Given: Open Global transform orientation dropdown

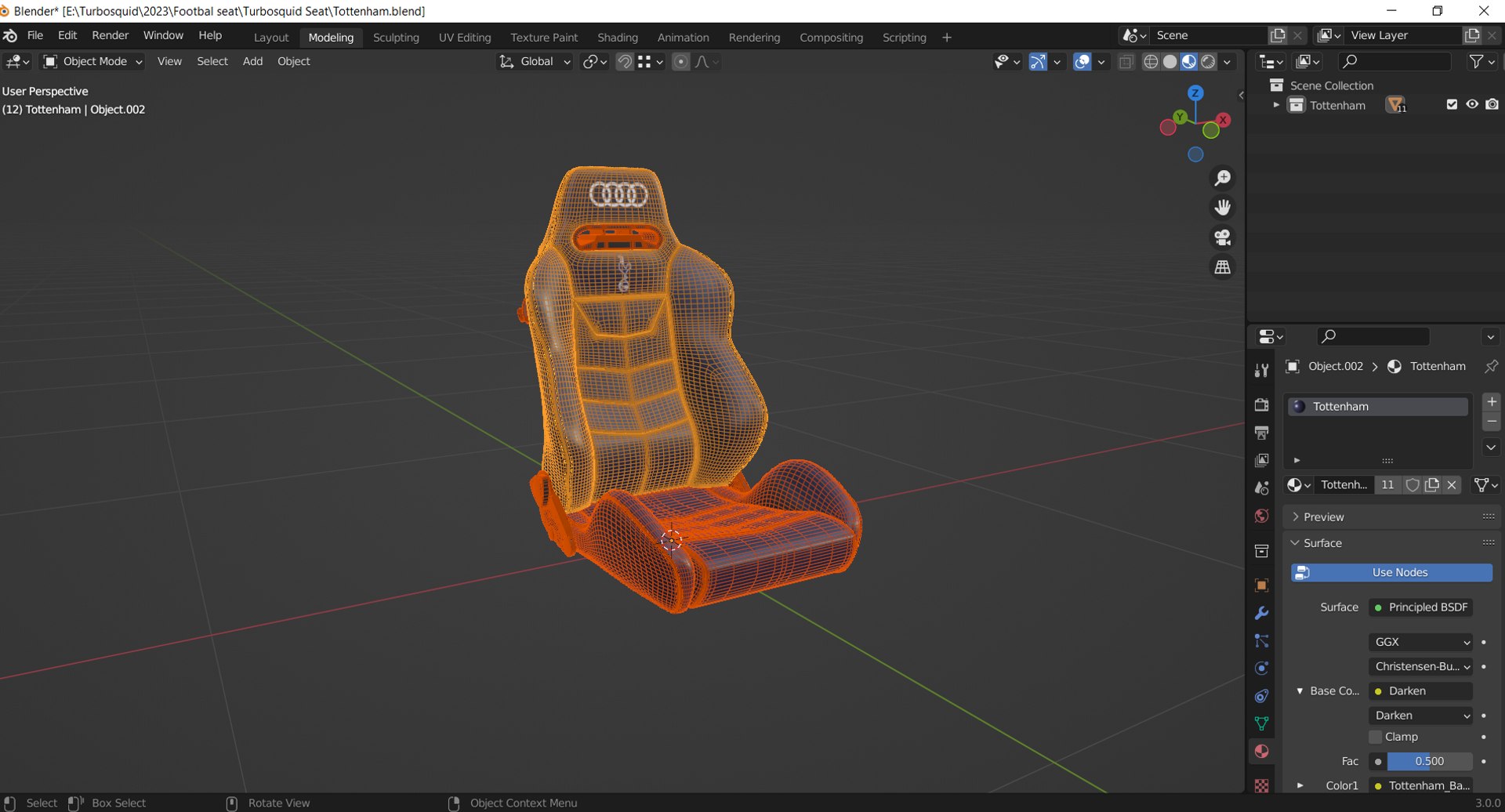Looking at the screenshot, I should [x=535, y=62].
